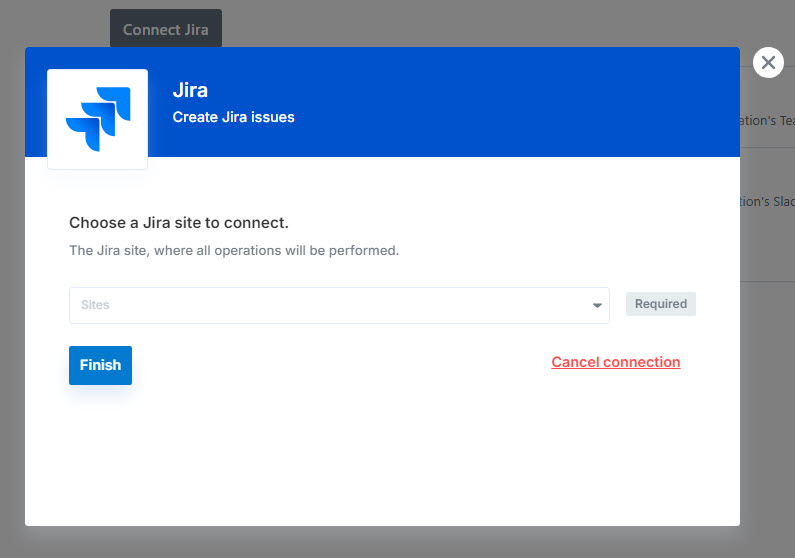Click the 'Choose a Jira site to connect.' heading
Screen dimensions: 795x558
[178, 222]
